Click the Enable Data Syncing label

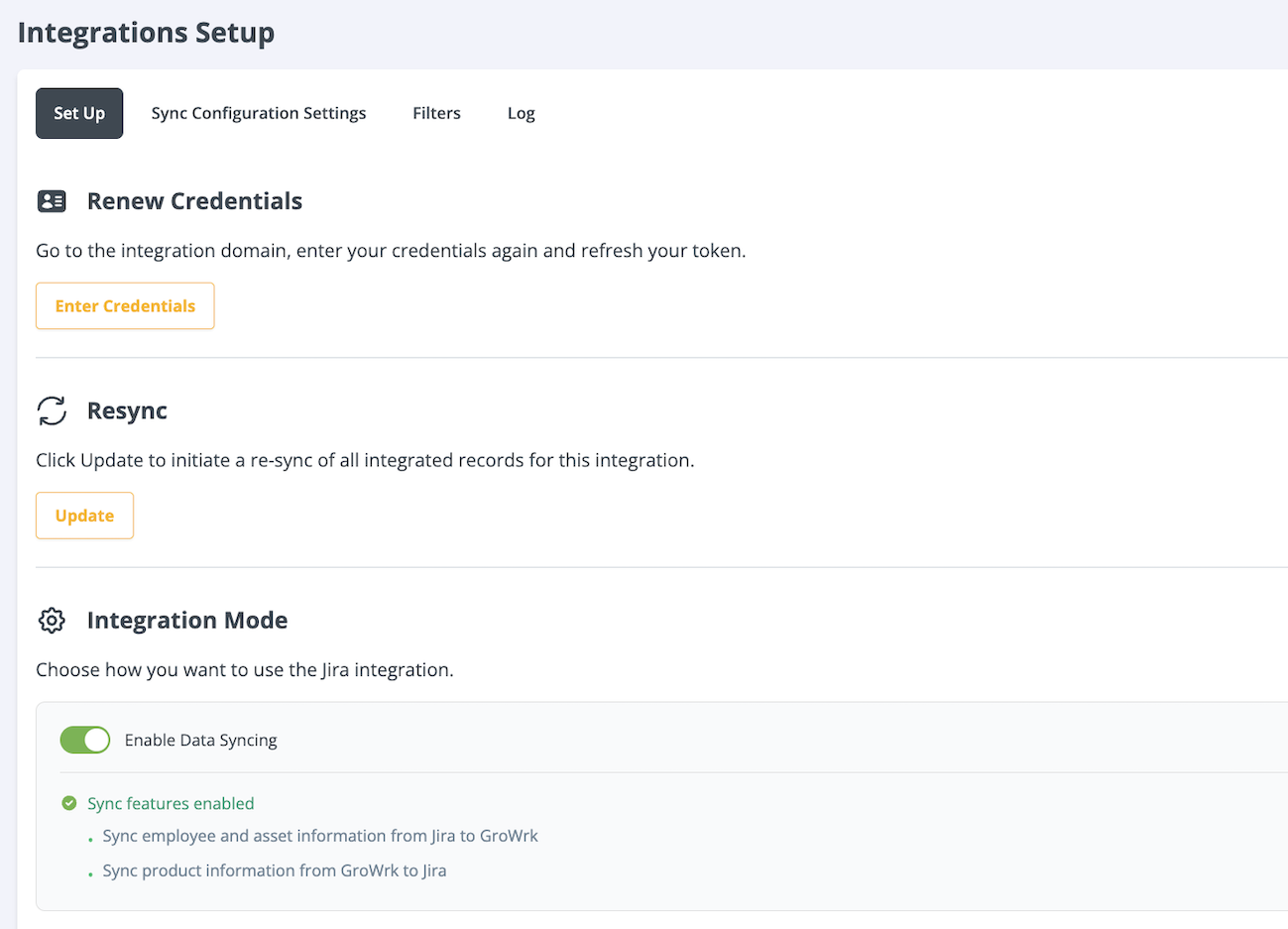(200, 739)
